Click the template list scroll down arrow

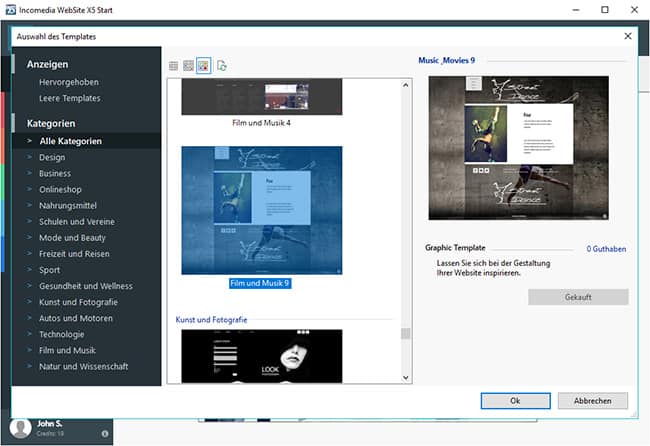405,378
